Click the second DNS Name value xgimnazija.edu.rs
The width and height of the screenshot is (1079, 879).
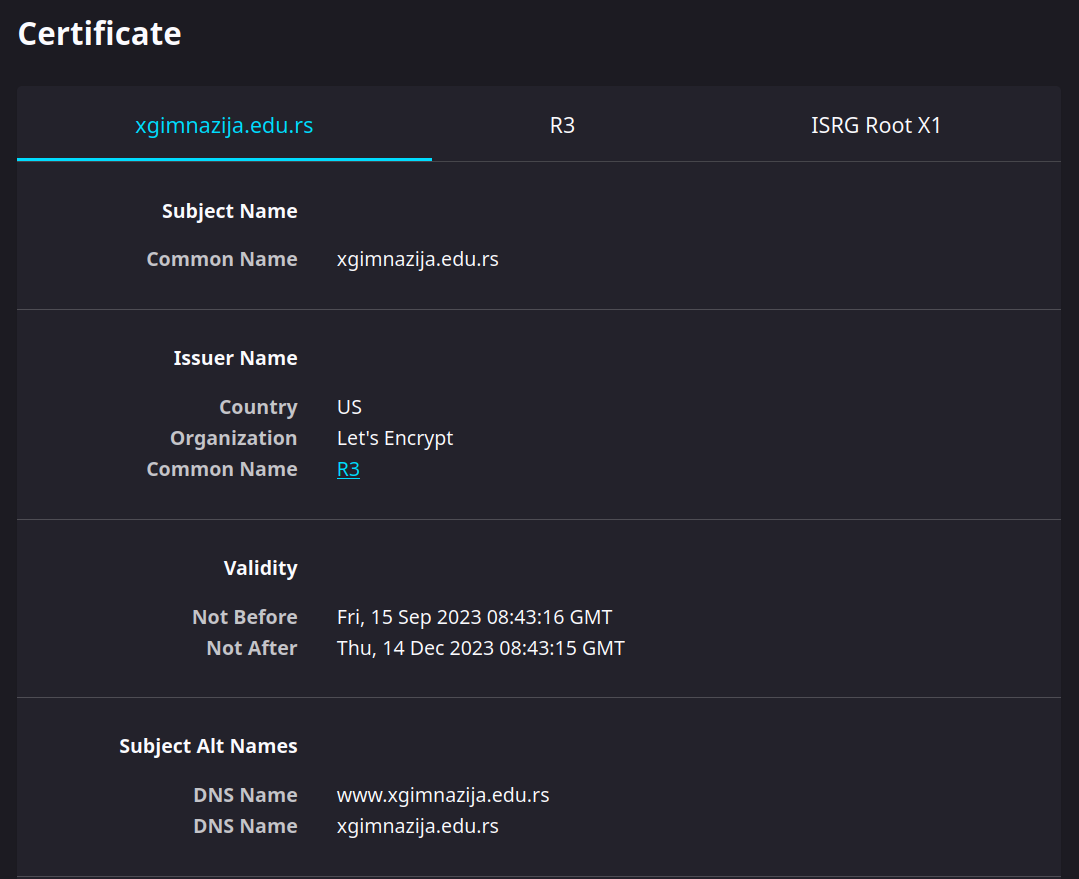click(x=418, y=827)
